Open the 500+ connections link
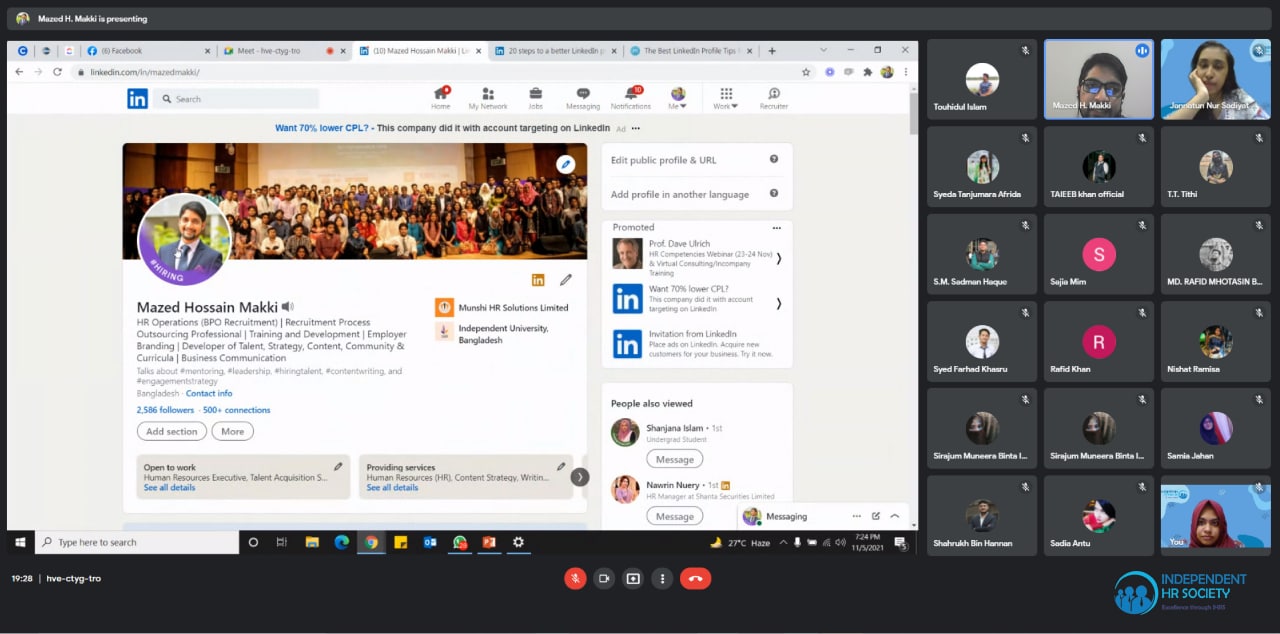This screenshot has height=634, width=1280. (x=236, y=410)
